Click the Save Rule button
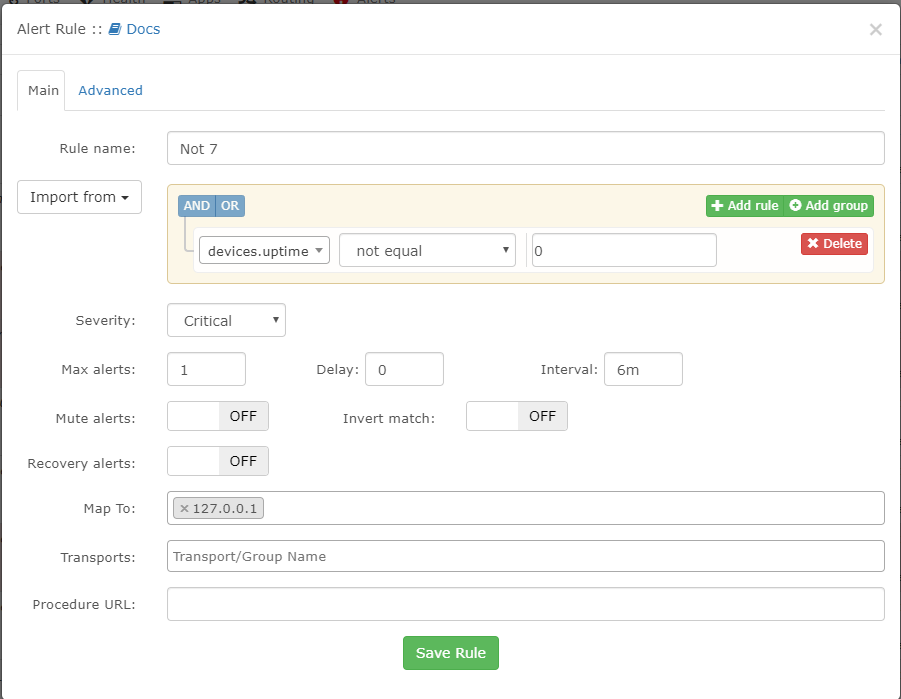The width and height of the screenshot is (901, 699). point(450,653)
